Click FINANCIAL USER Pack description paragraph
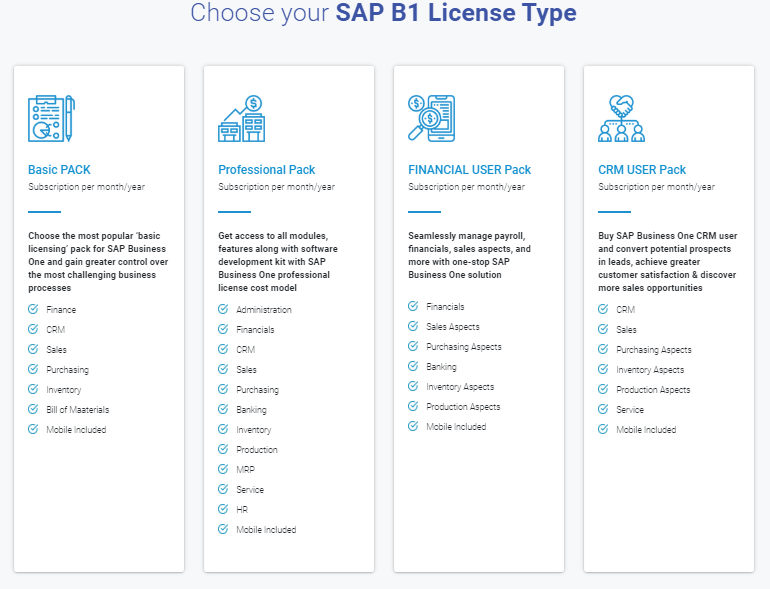 (x=469, y=255)
